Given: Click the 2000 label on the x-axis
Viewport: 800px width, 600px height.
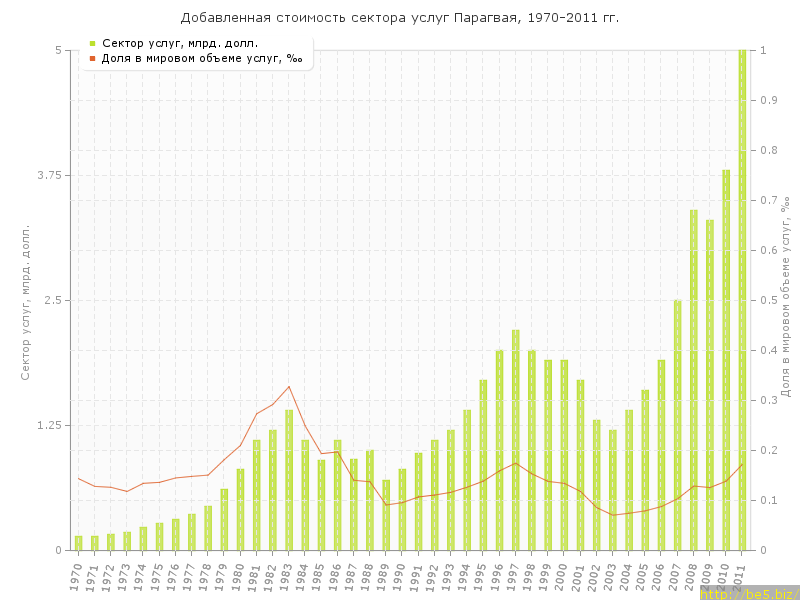Looking at the screenshot, I should pos(562,575).
